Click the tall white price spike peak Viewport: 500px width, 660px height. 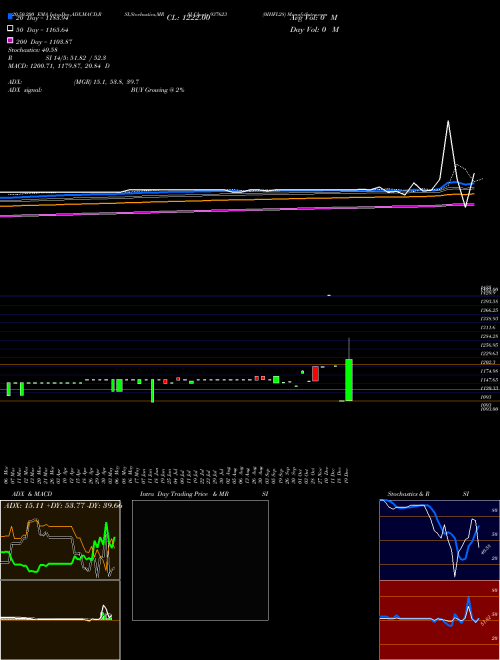tap(448, 122)
